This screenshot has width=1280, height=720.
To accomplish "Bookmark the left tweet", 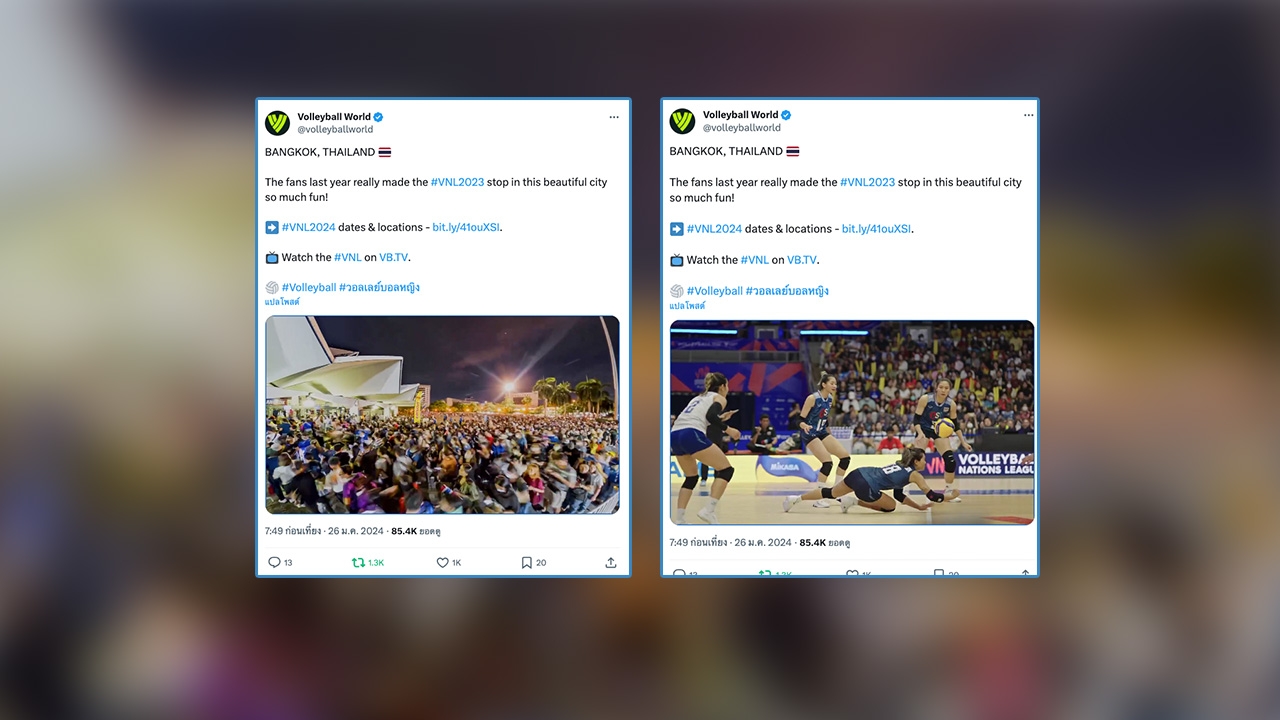I will (x=526, y=563).
